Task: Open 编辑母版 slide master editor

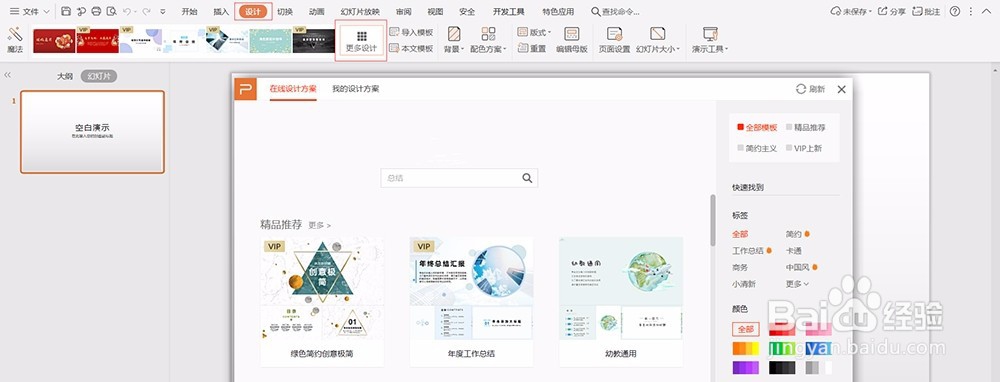Action: pyautogui.click(x=571, y=40)
